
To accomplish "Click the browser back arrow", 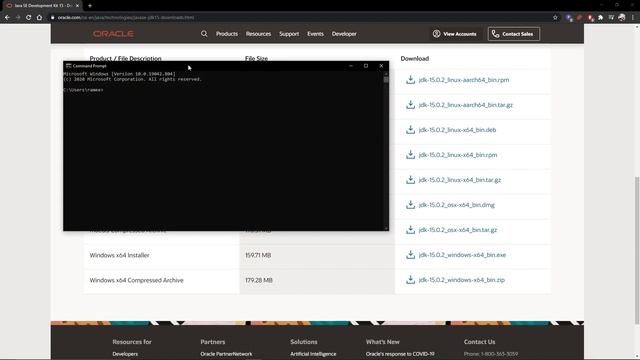I will tap(7, 18).
